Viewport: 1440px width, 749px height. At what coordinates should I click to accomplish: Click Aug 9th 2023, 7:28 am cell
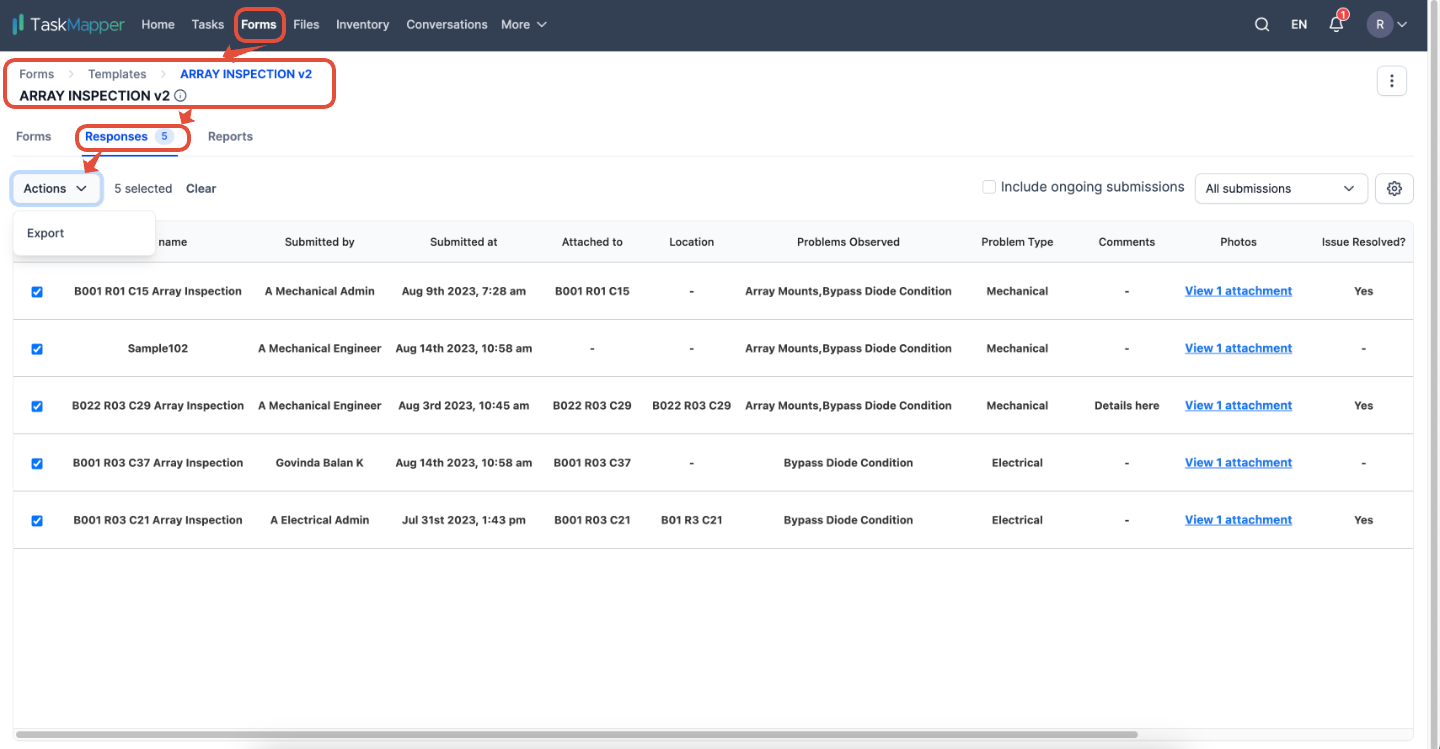point(464,291)
